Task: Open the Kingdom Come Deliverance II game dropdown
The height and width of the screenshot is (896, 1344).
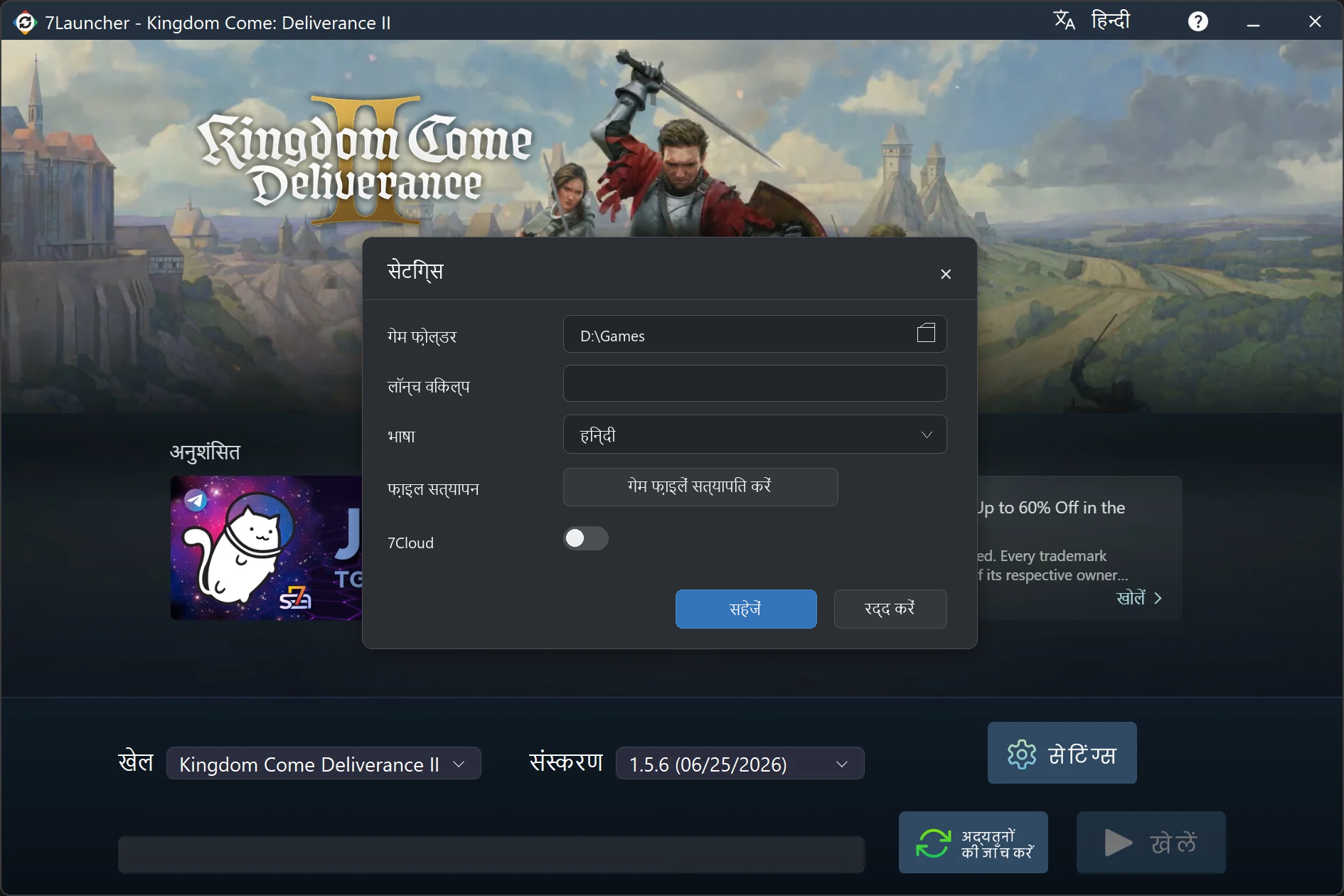Action: [324, 764]
